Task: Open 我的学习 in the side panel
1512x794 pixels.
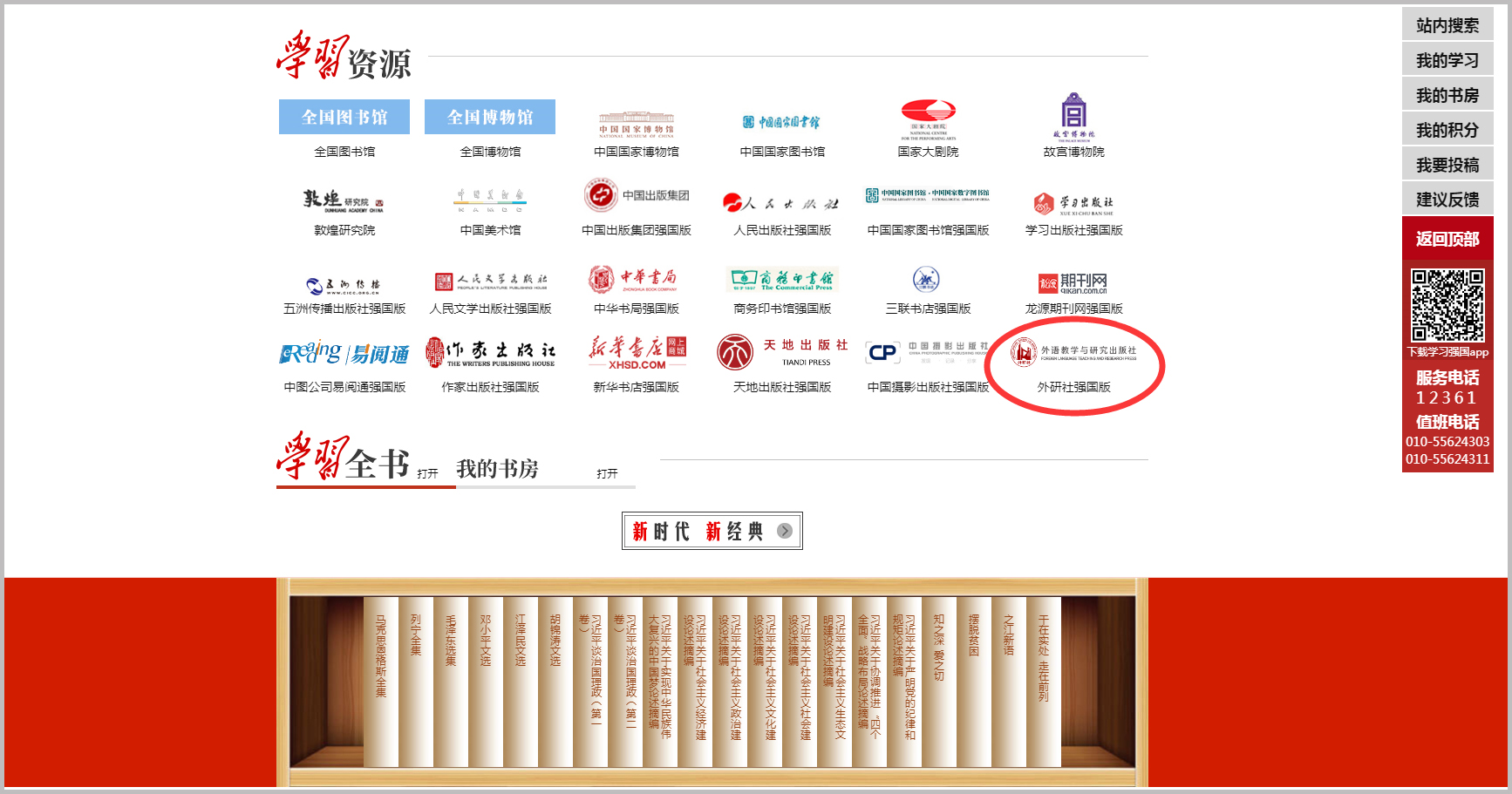Action: (x=1447, y=60)
